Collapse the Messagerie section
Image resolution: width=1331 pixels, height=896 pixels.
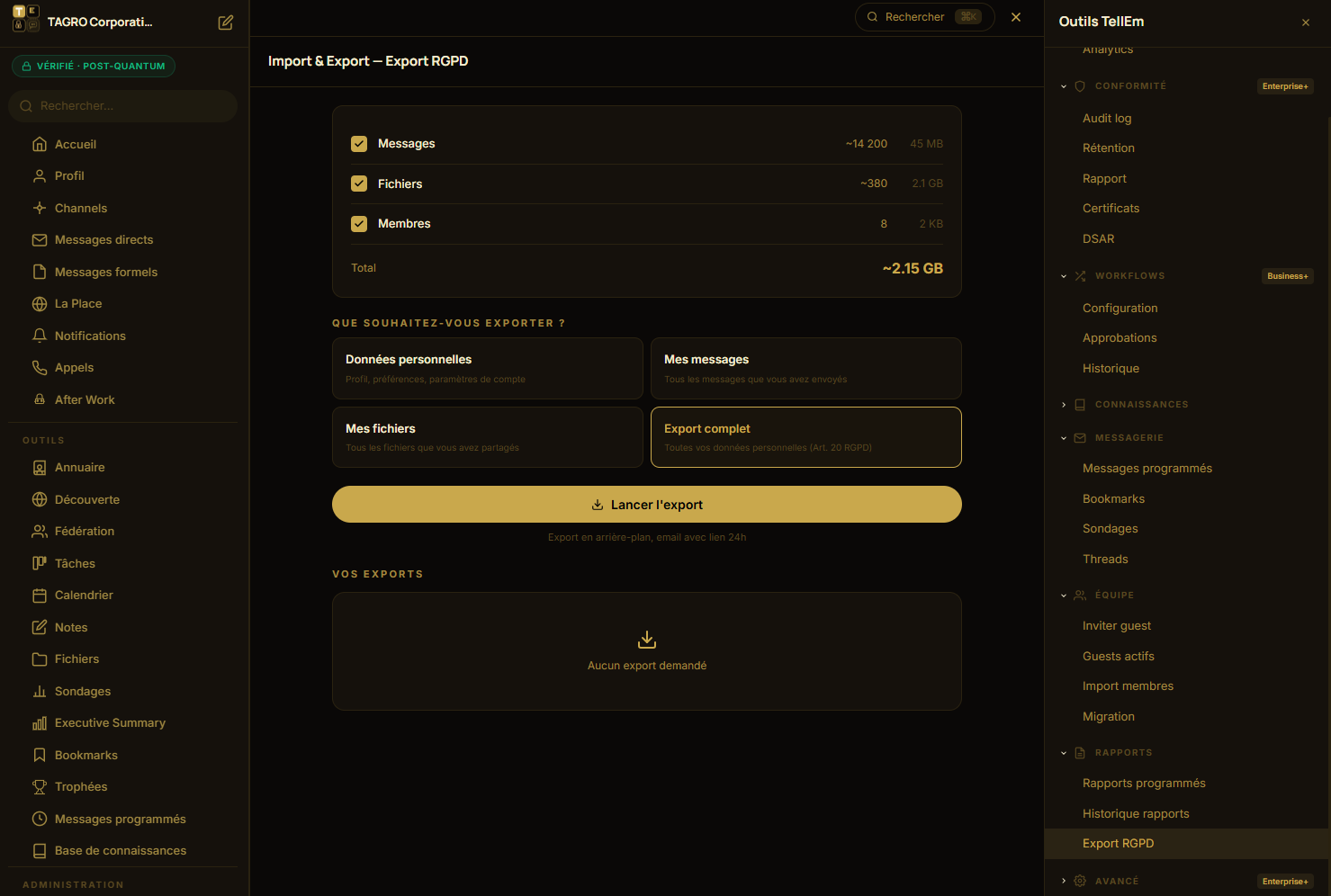pos(1064,438)
